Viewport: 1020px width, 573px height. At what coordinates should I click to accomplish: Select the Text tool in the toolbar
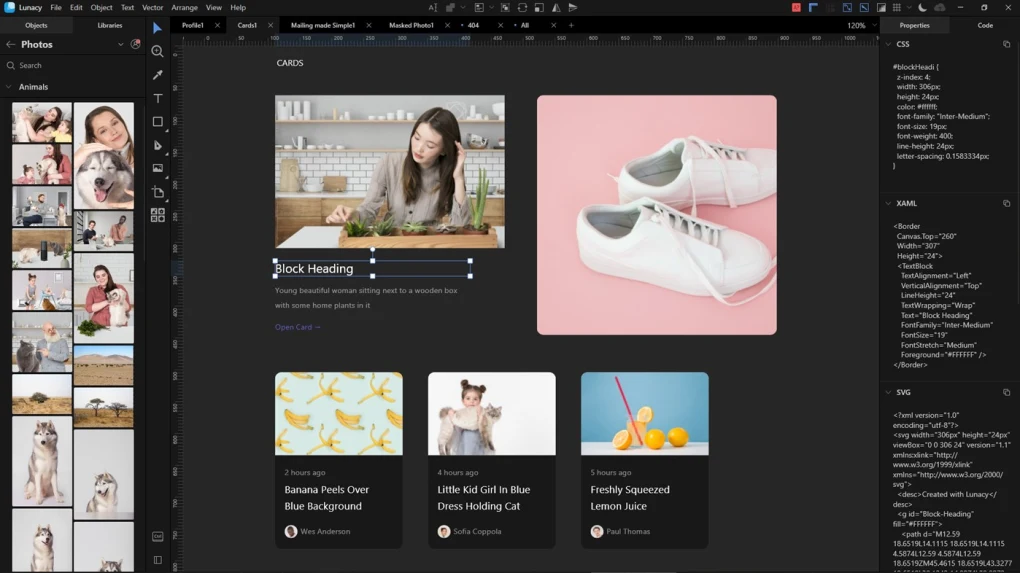coord(157,98)
